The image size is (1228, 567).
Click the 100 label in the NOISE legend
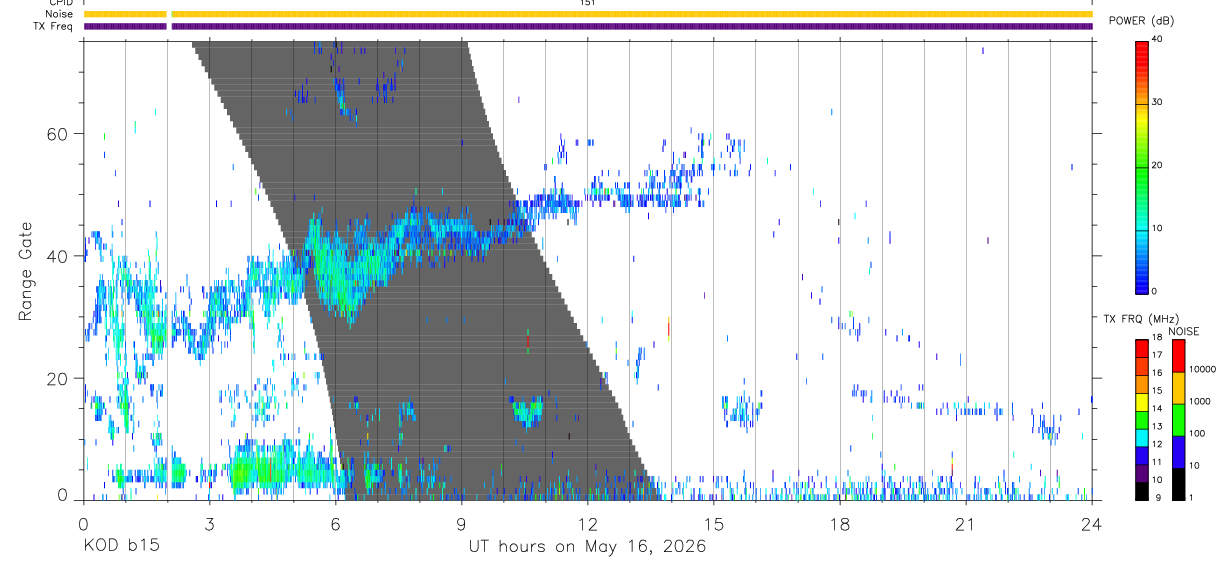click(1197, 433)
